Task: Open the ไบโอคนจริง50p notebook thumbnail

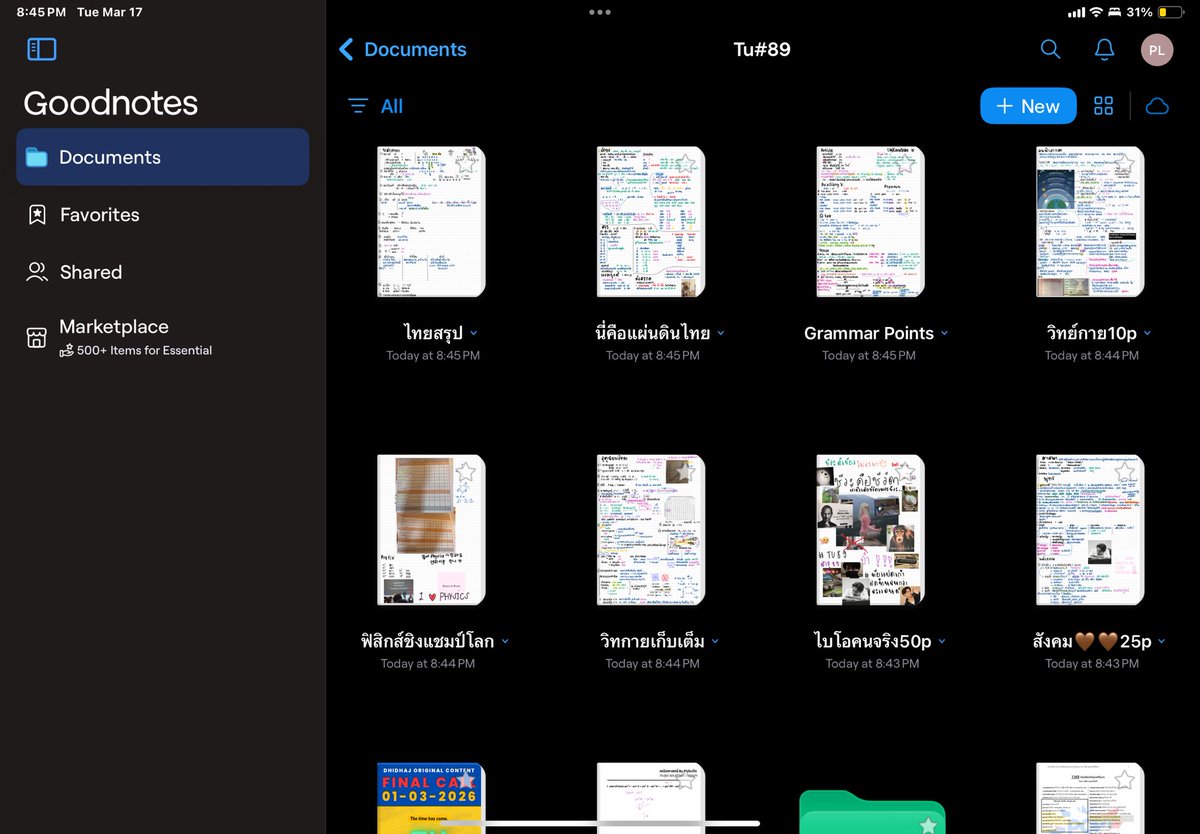Action: pyautogui.click(x=871, y=530)
